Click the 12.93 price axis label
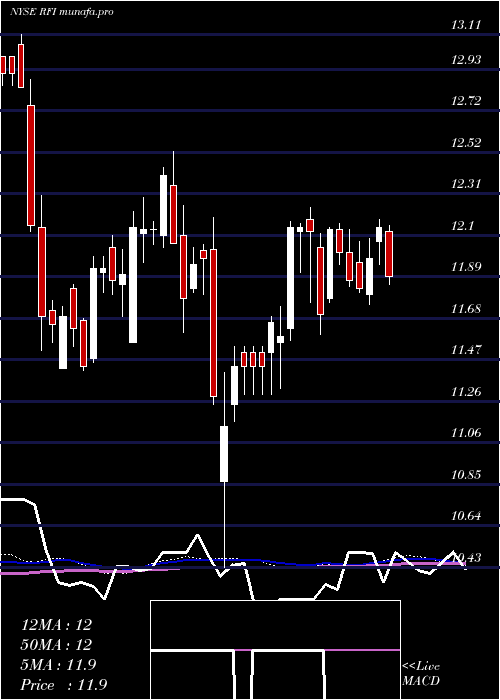Viewport: 500px width, 700px height. (x=466, y=60)
